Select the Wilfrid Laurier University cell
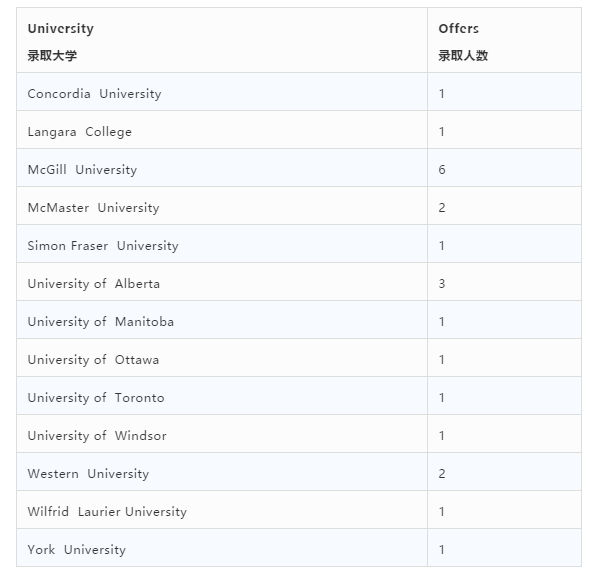The image size is (596, 587). [x=222, y=510]
